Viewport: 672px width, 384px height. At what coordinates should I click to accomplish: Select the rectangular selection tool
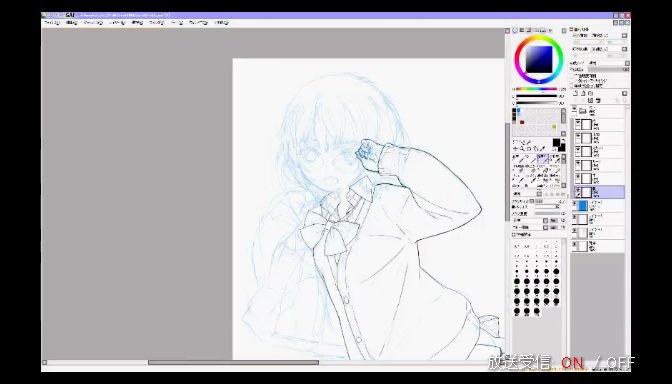516,141
